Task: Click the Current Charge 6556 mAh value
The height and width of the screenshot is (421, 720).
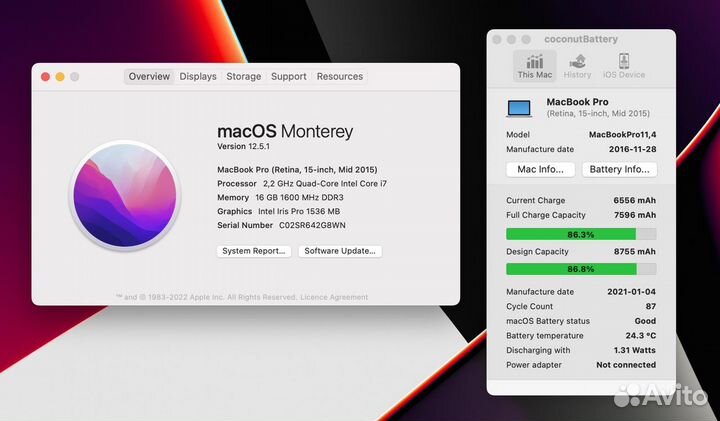Action: click(x=635, y=201)
